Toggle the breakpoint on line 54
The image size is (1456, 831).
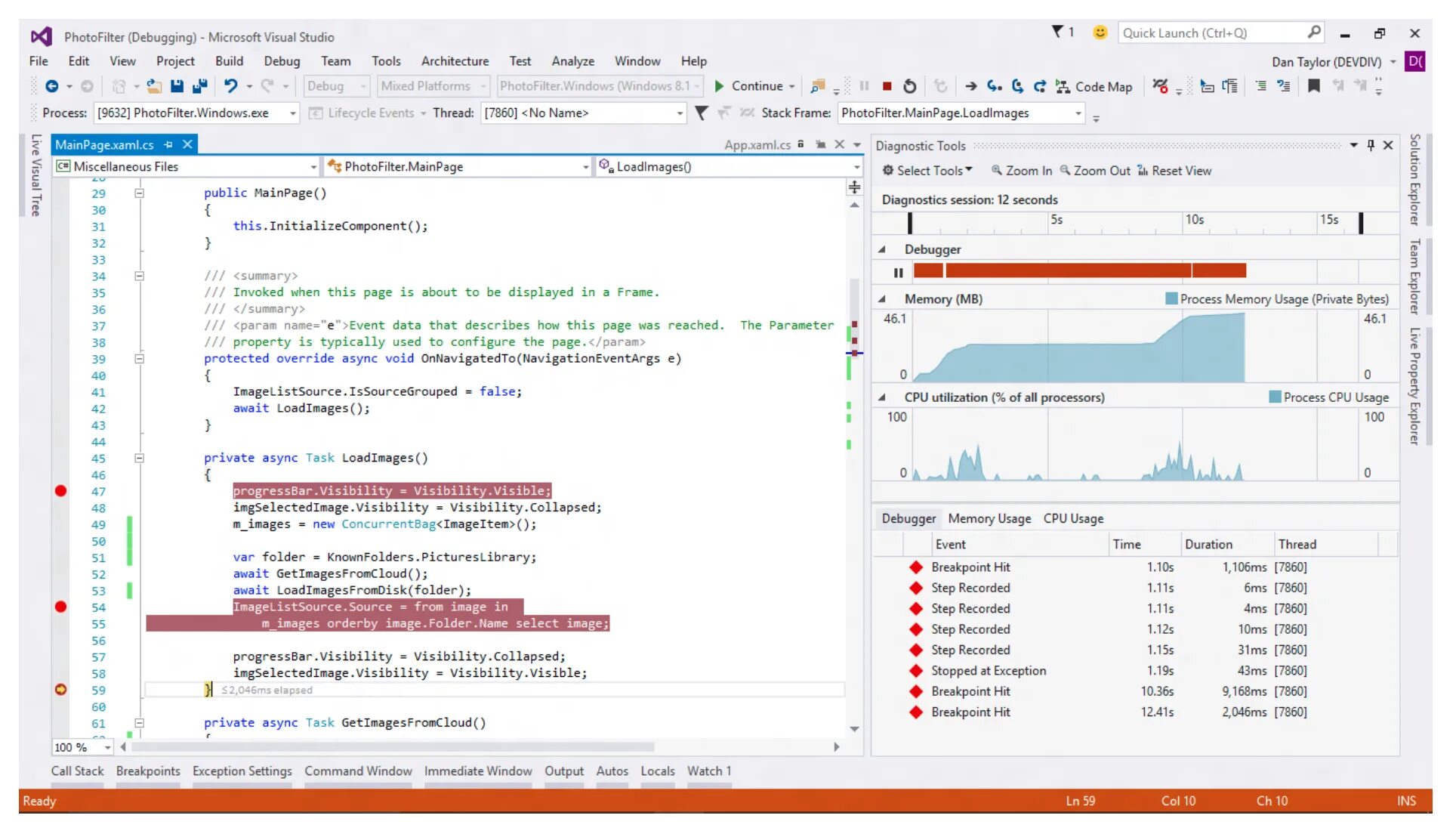click(x=61, y=607)
